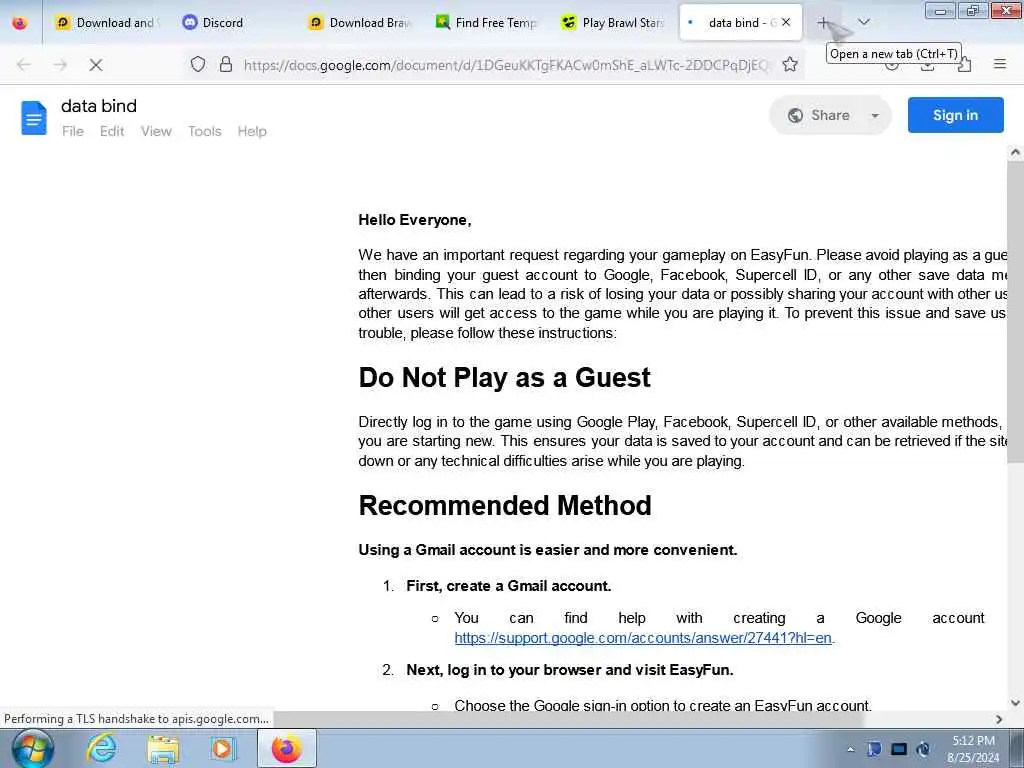Go forward with the forward arrow
The height and width of the screenshot is (768, 1024).
60,65
